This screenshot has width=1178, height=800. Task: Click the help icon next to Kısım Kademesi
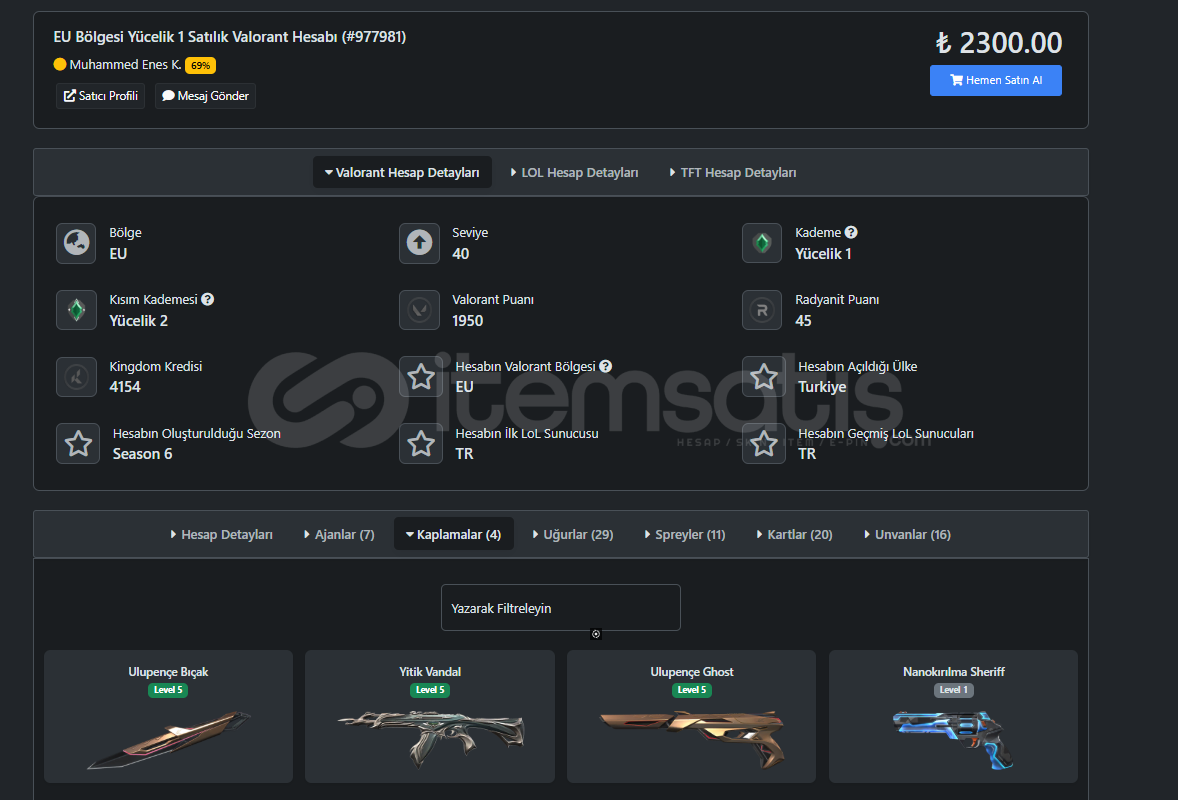click(207, 299)
